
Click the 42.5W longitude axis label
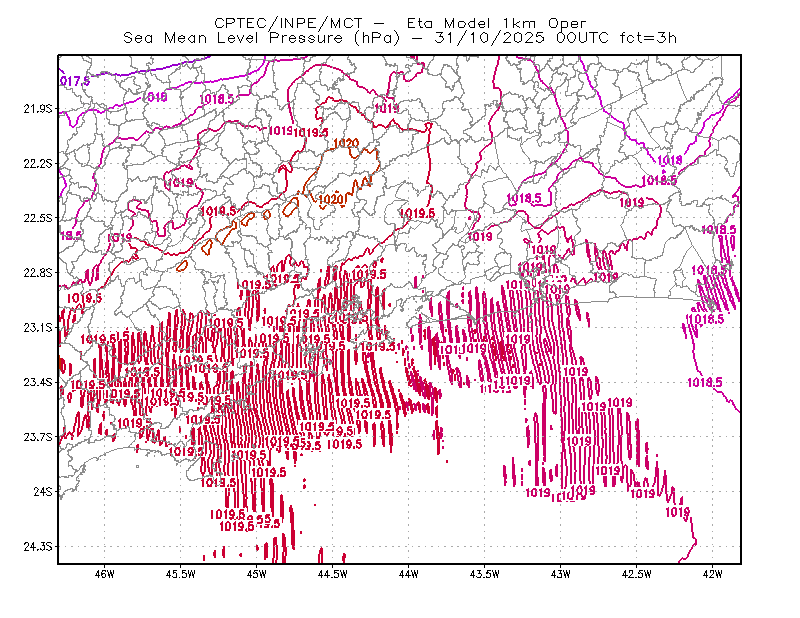click(637, 574)
